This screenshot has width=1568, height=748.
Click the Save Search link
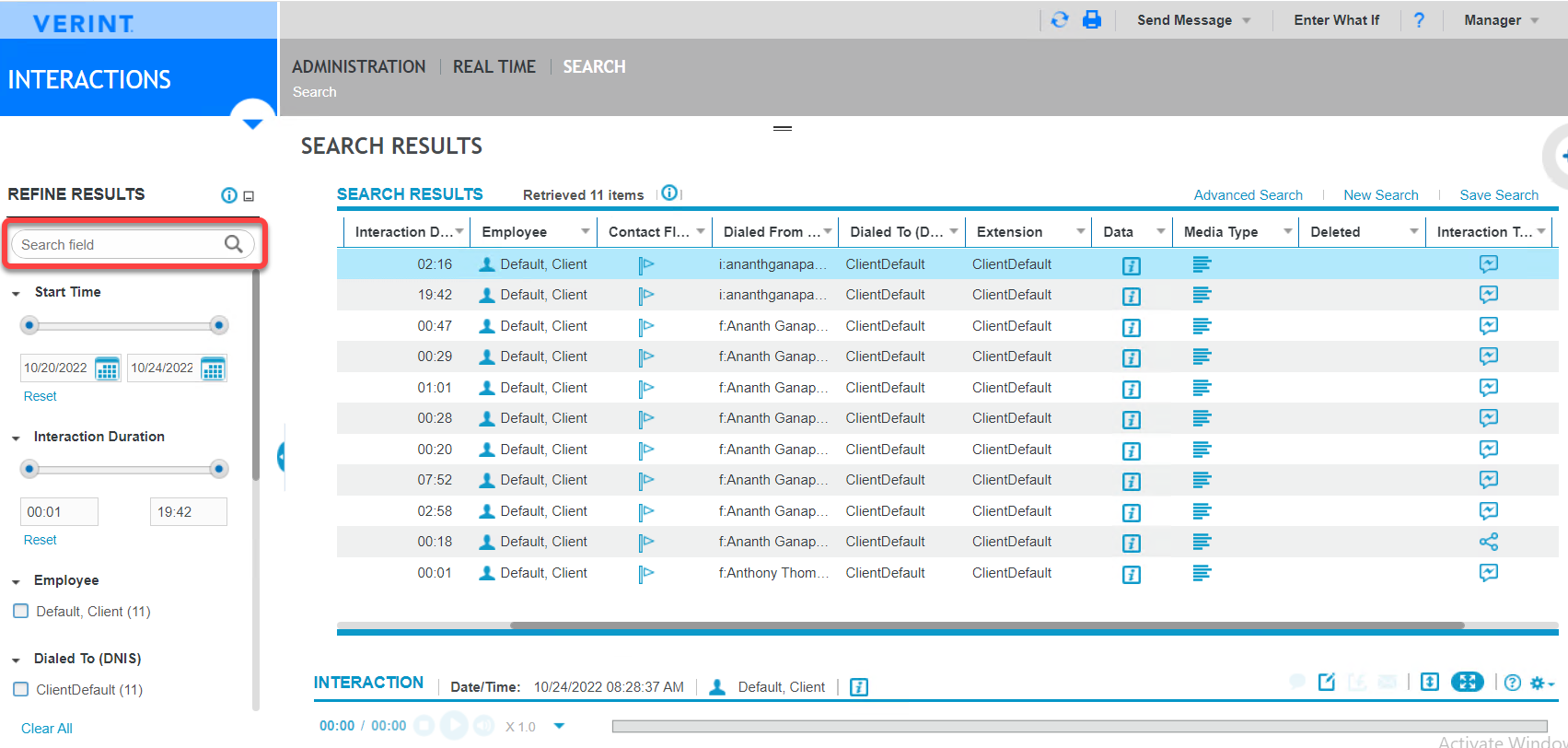1499,195
